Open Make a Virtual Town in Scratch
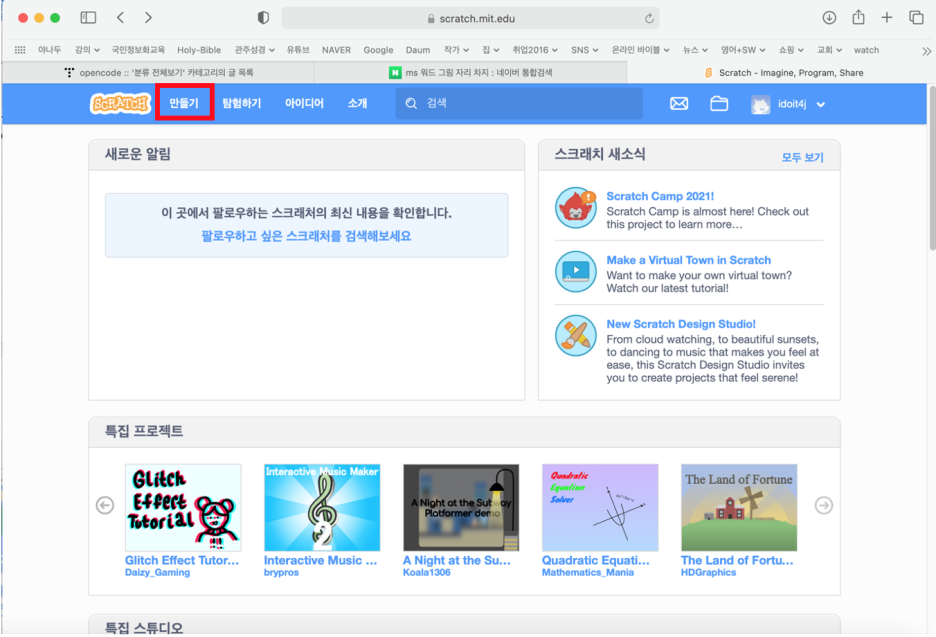The image size is (936, 637). (688, 260)
